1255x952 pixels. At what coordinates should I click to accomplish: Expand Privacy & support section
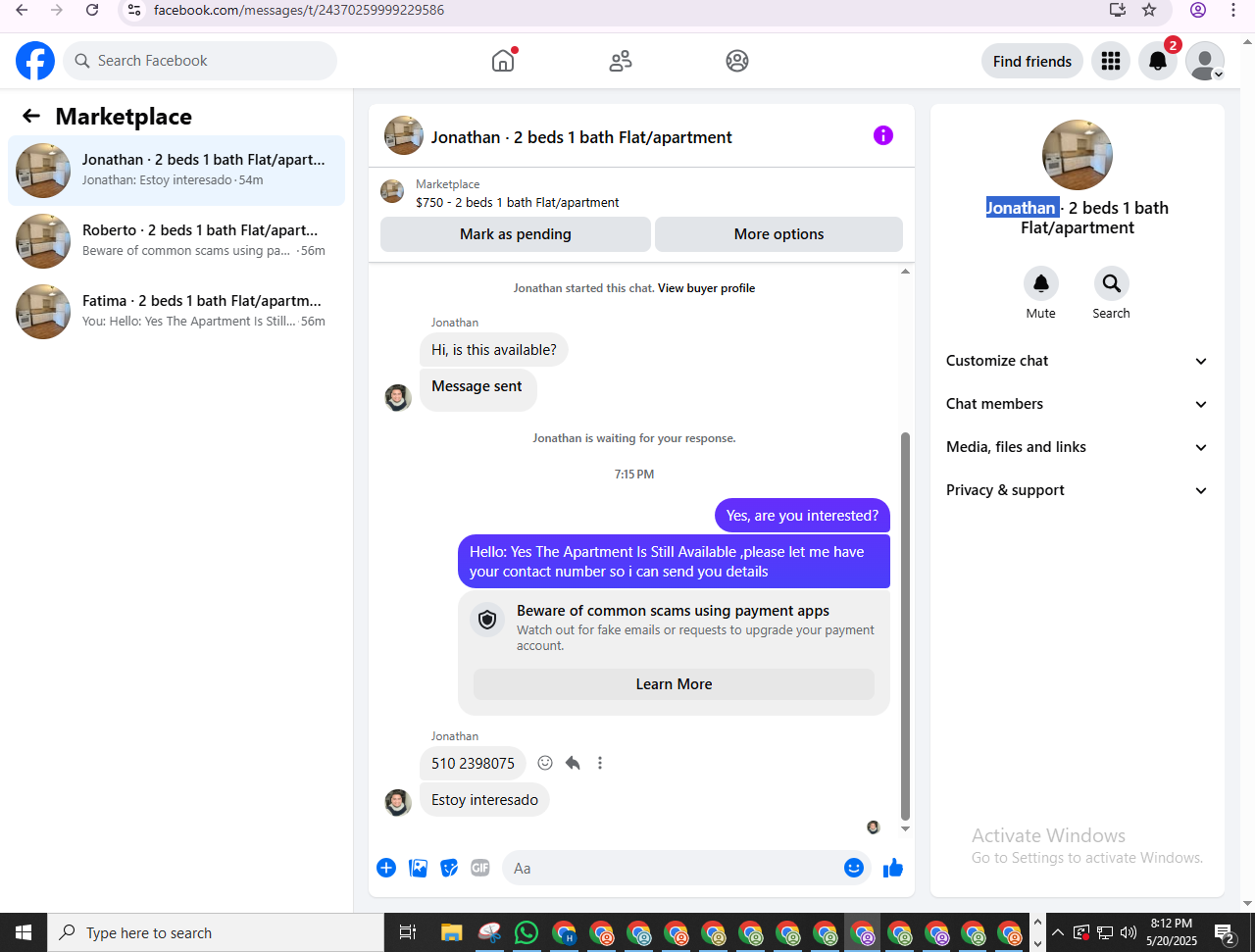1078,490
